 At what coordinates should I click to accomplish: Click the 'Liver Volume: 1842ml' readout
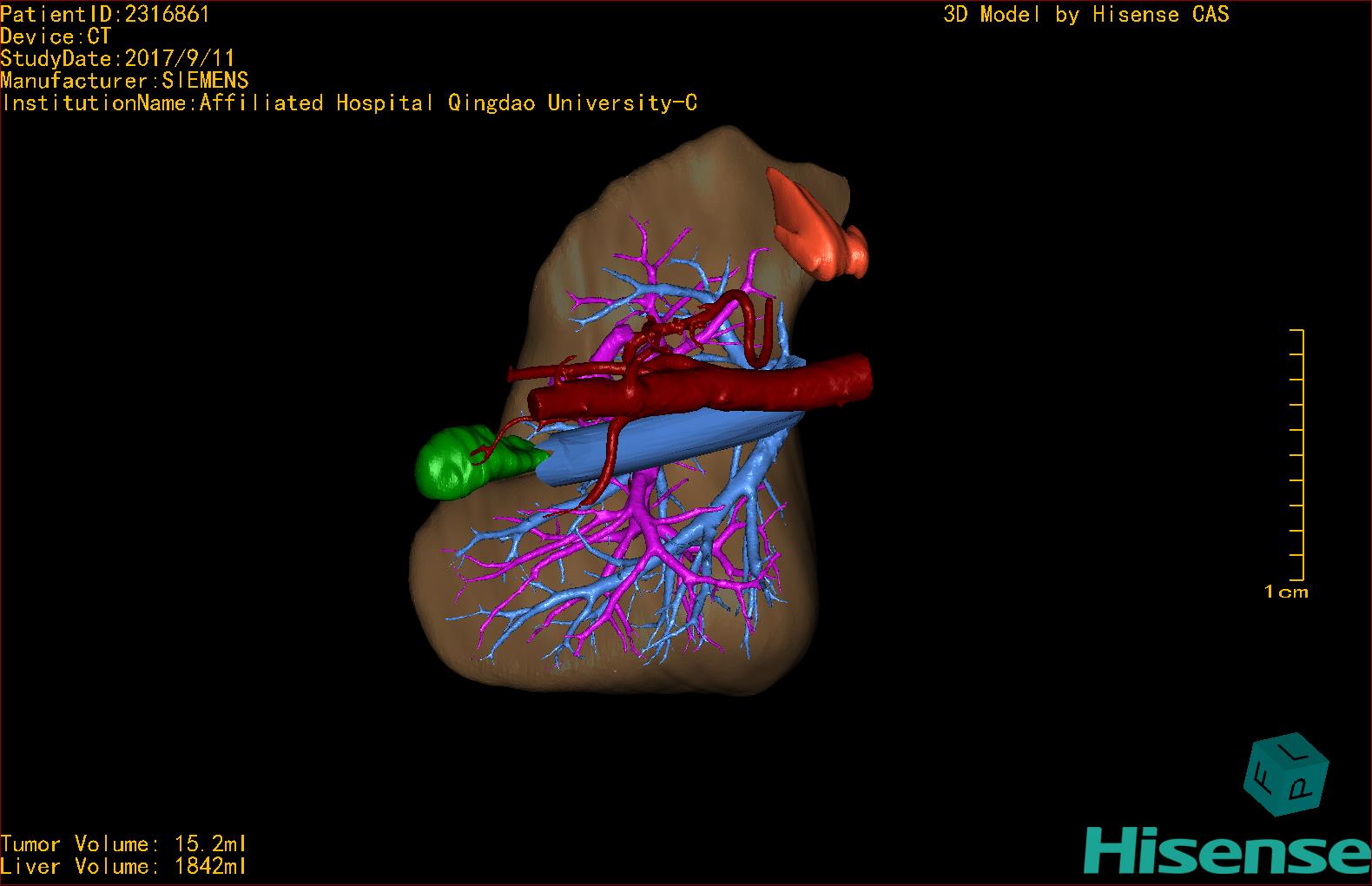point(124,866)
